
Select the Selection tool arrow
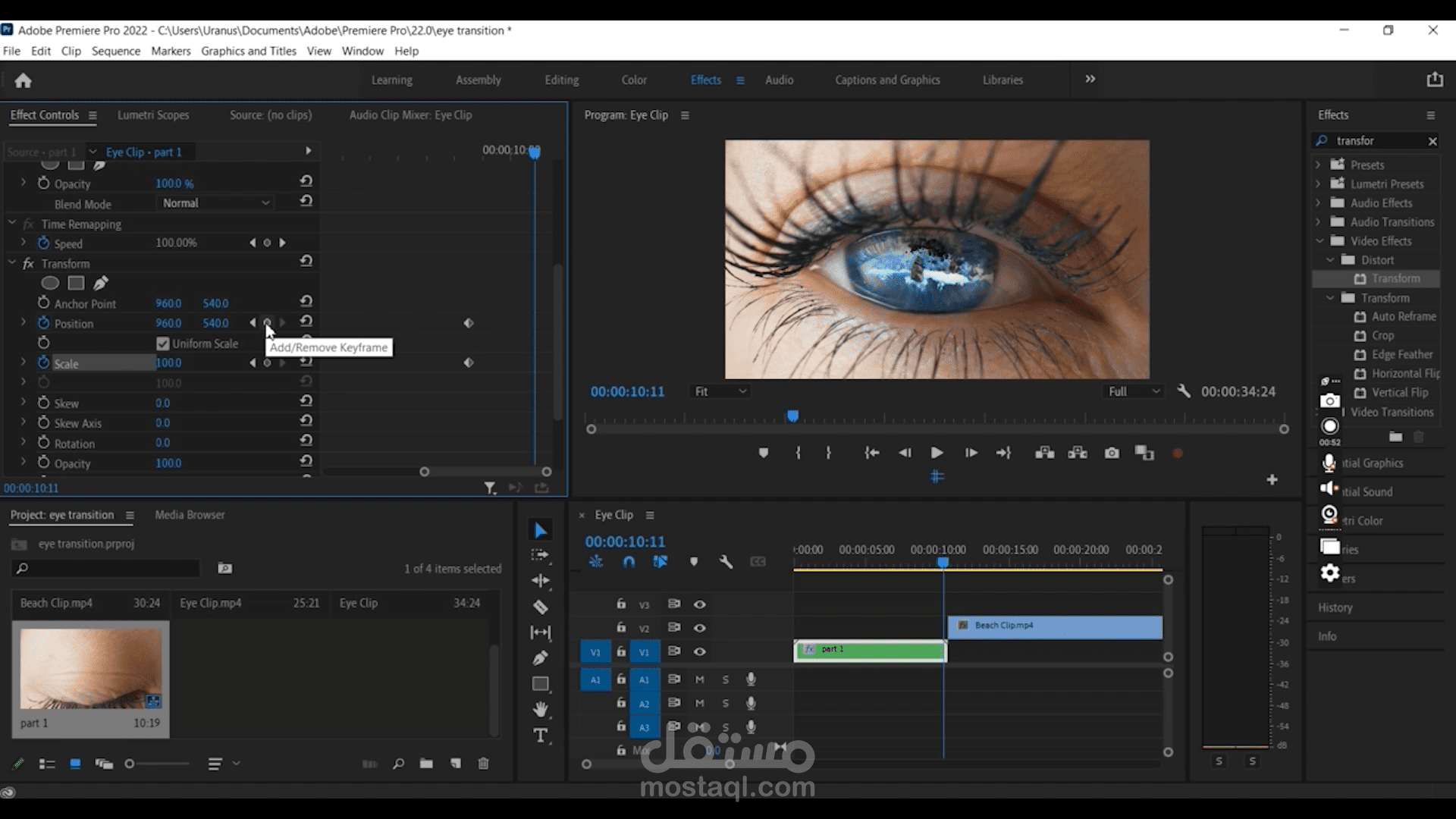tap(540, 530)
